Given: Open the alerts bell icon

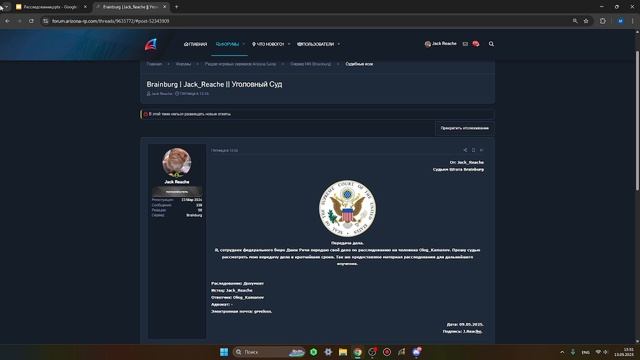Looking at the screenshot, I should click(476, 44).
